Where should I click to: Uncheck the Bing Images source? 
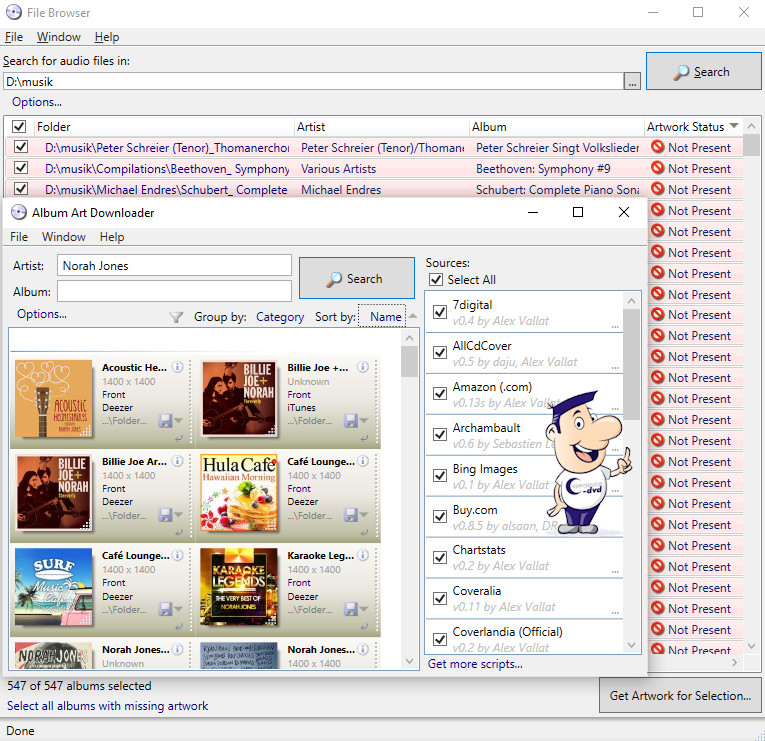[440, 475]
